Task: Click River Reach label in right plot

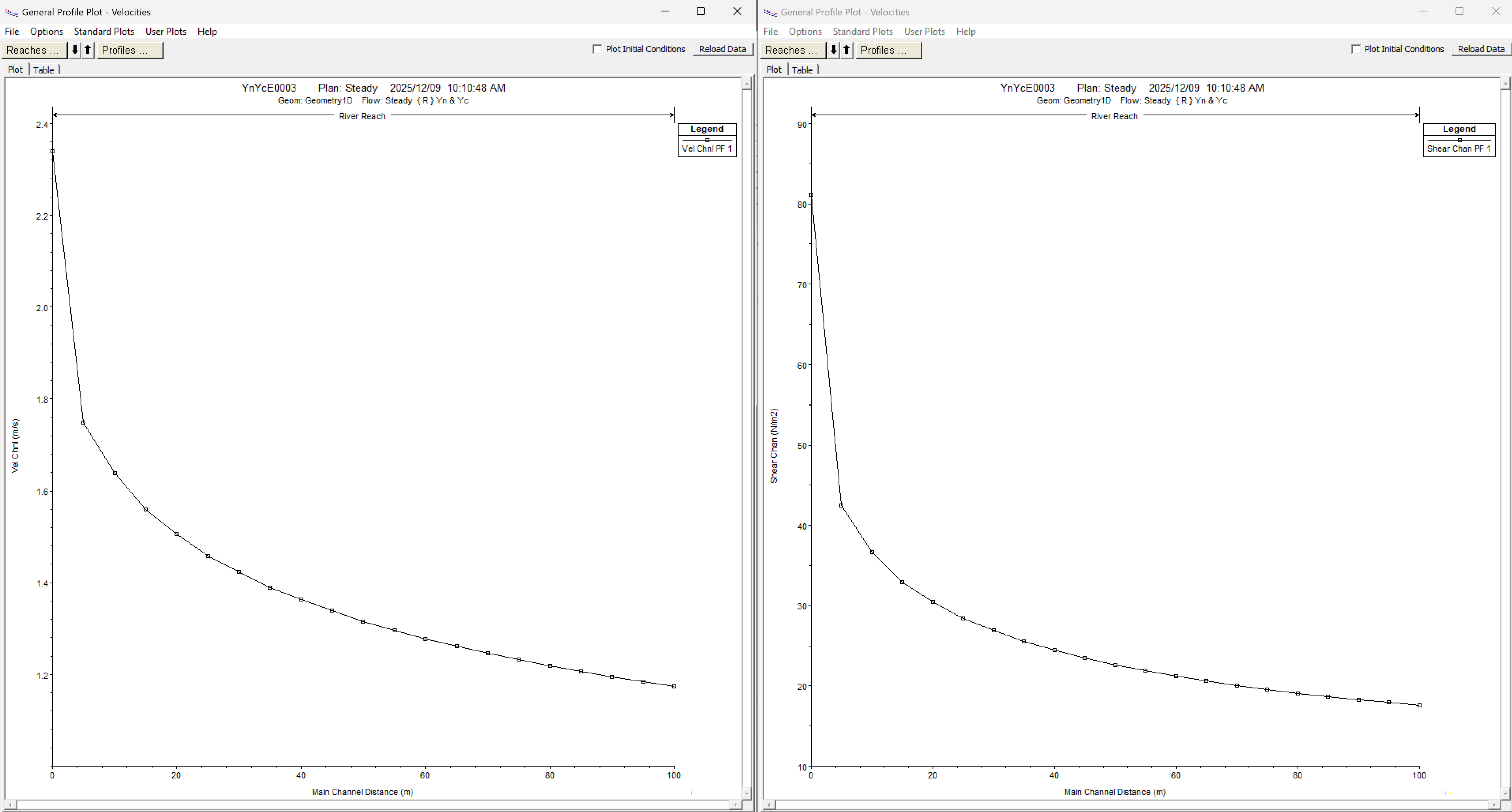Action: point(1115,116)
